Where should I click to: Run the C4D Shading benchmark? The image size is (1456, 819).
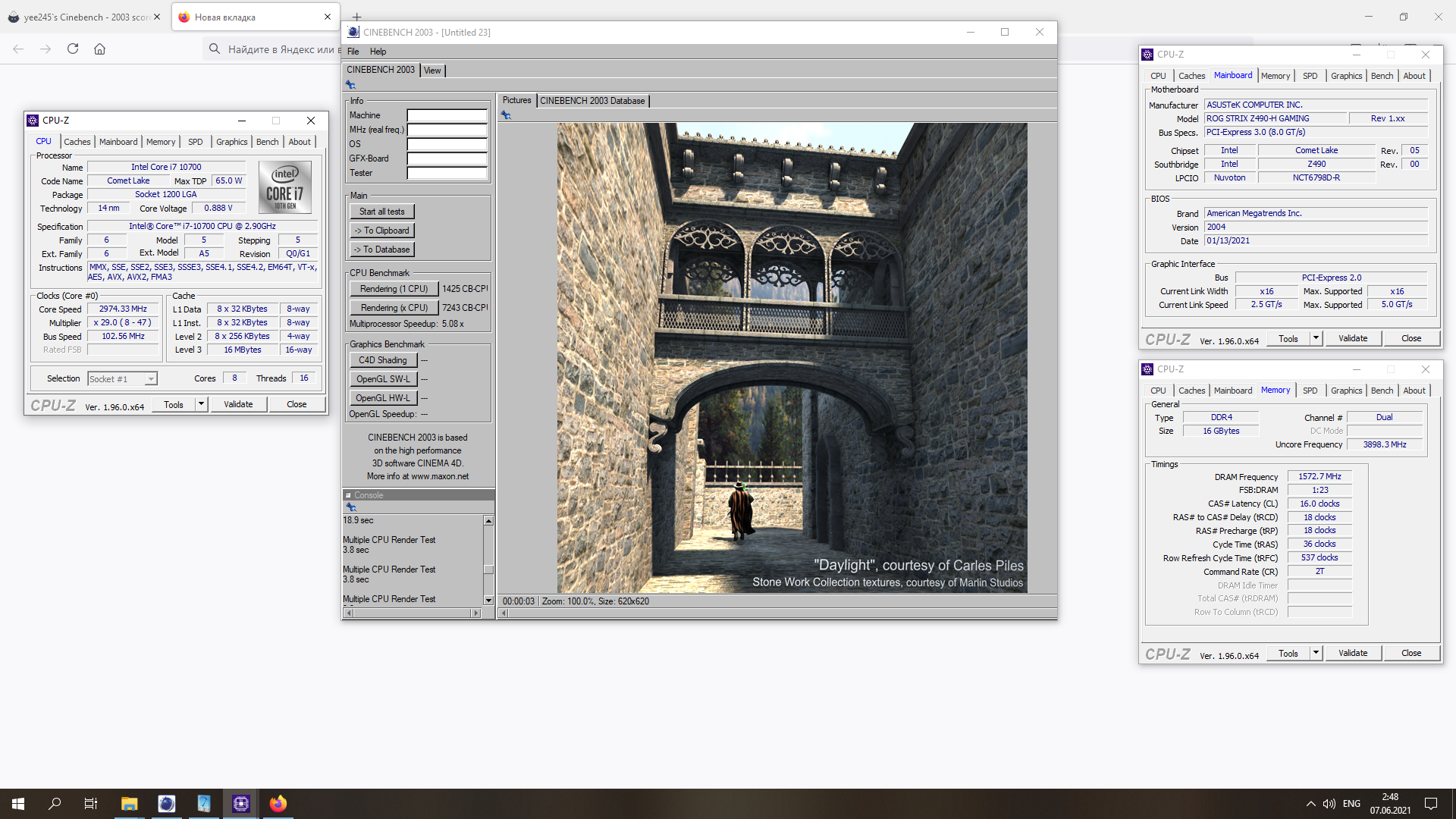point(383,360)
